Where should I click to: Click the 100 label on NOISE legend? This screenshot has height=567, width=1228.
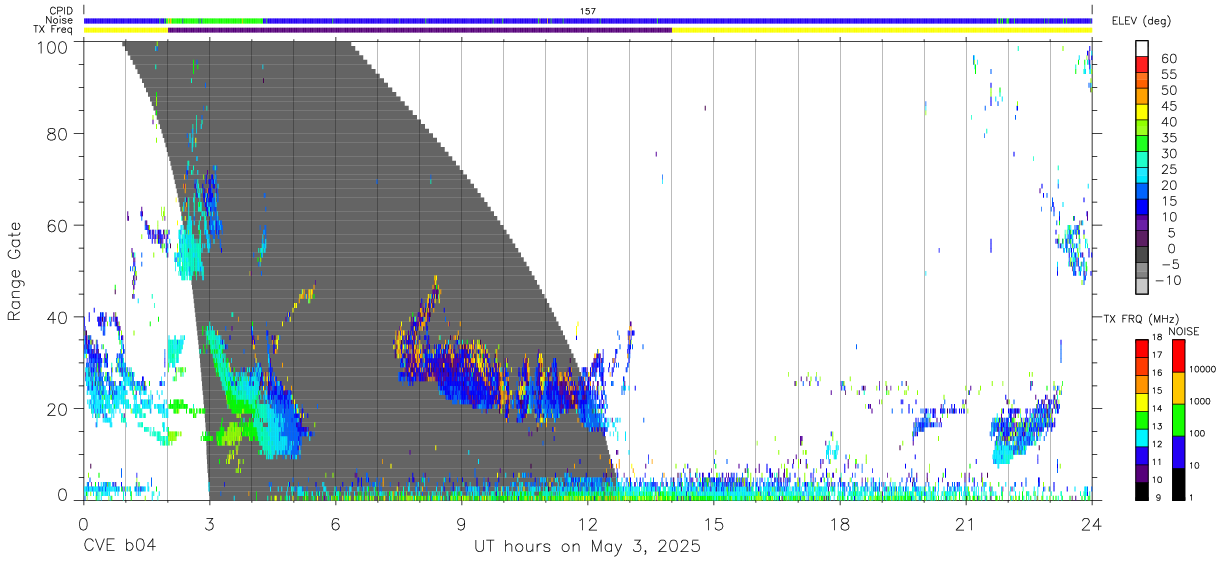[1195, 433]
